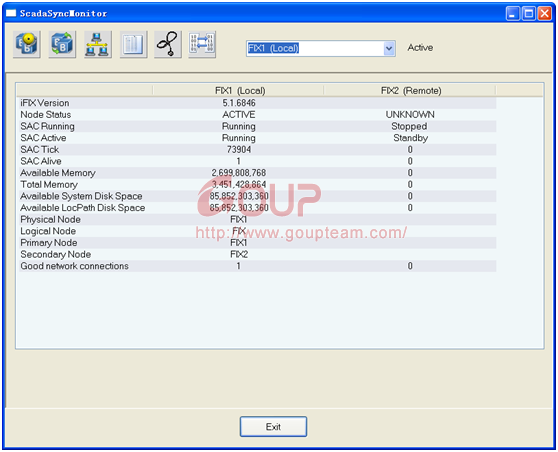Click the Active status label beside dropdown
The height and width of the screenshot is (452, 558).
(x=420, y=48)
